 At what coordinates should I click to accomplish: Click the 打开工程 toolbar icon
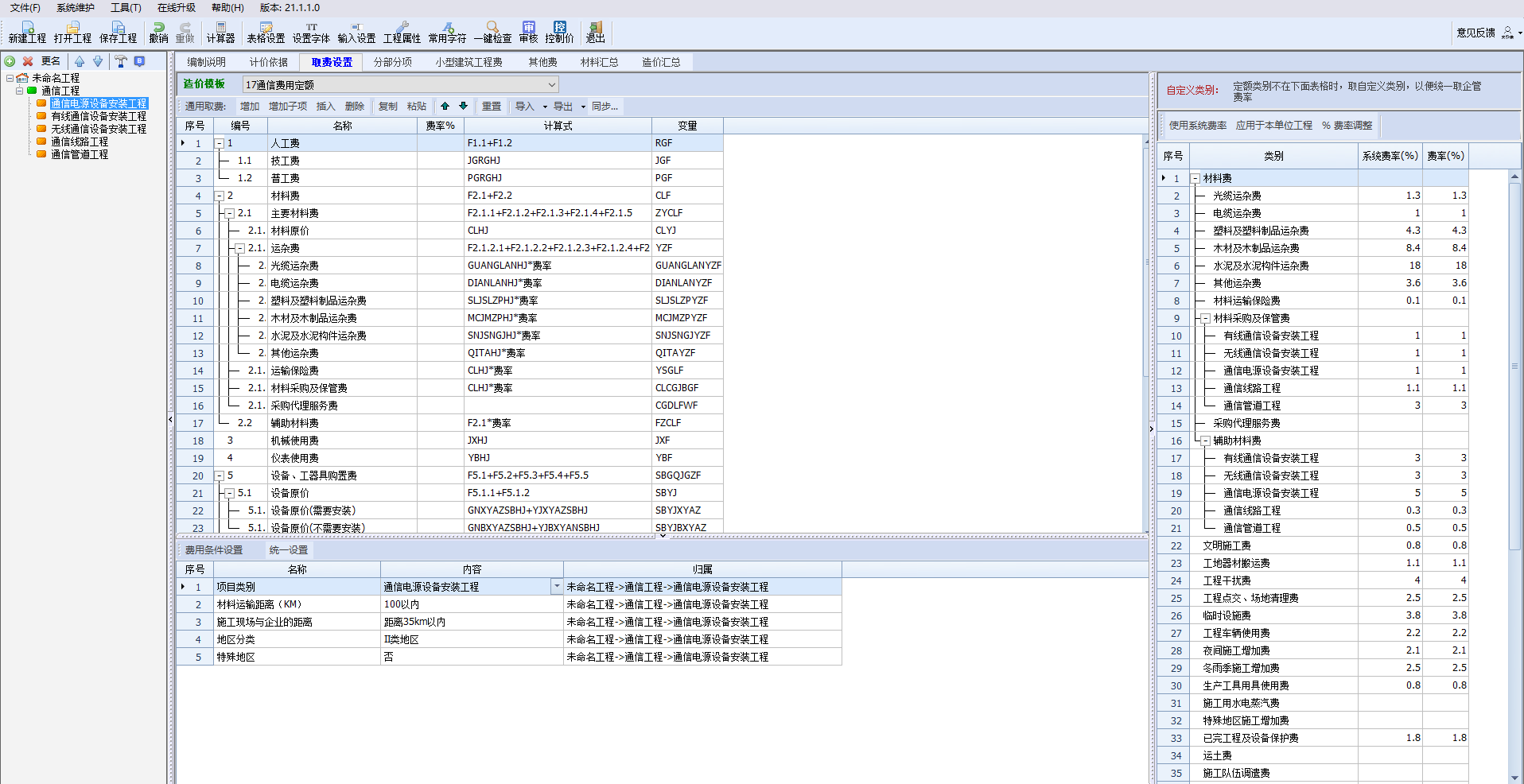pyautogui.click(x=72, y=33)
